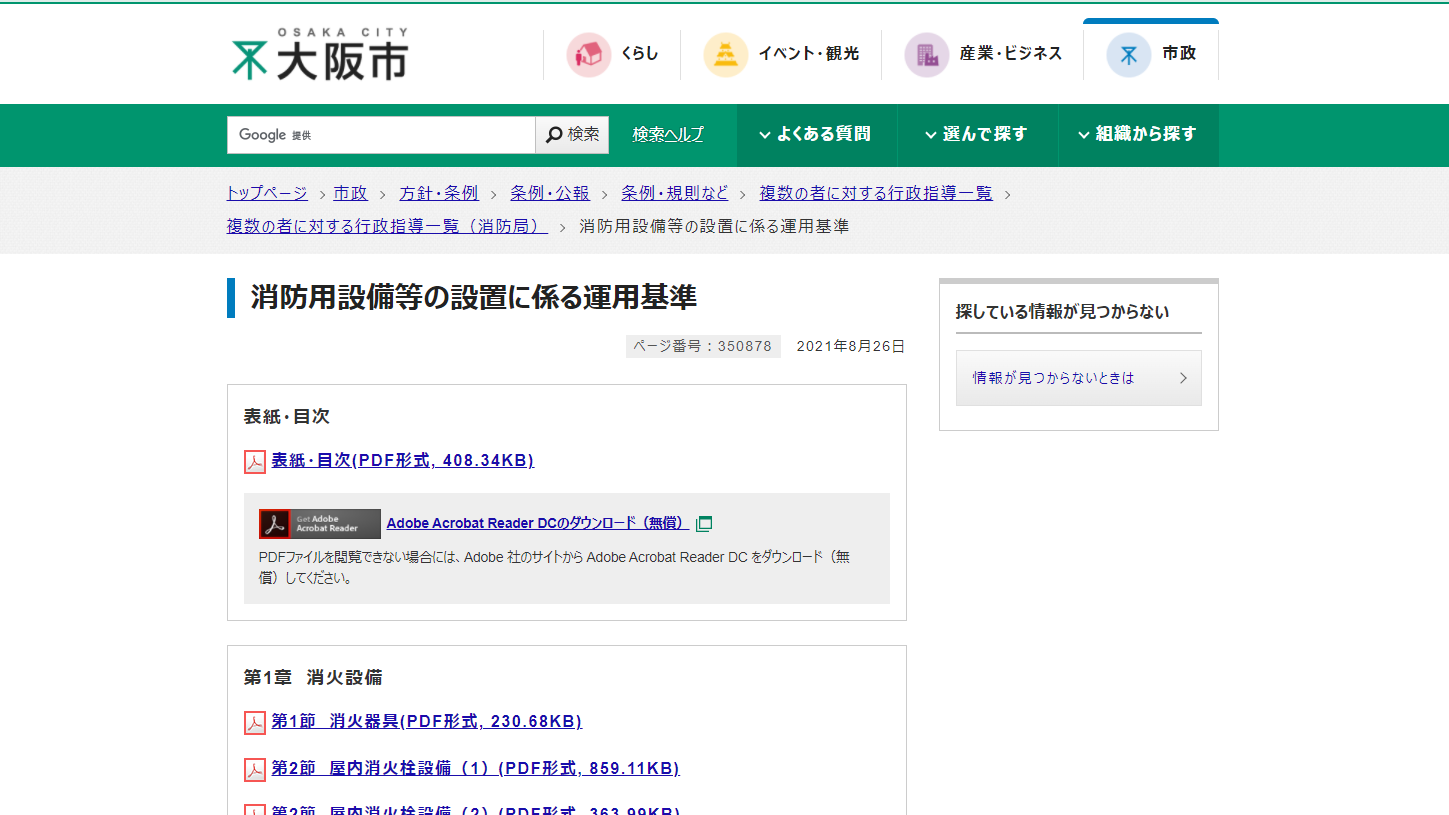
Task: Open 表紙・目次 PDF link
Action: pos(403,460)
